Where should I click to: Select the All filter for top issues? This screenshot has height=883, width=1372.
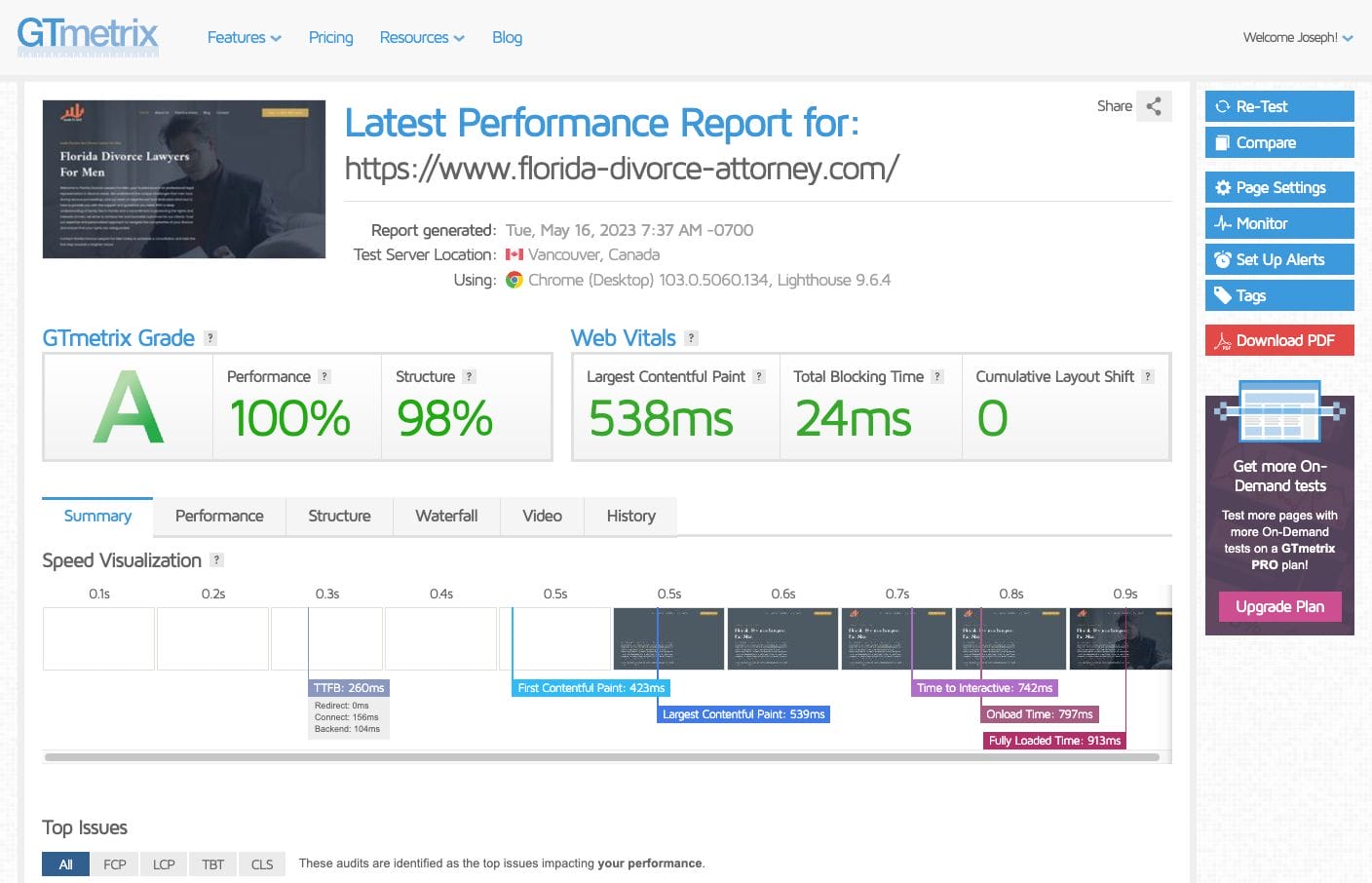click(x=66, y=864)
